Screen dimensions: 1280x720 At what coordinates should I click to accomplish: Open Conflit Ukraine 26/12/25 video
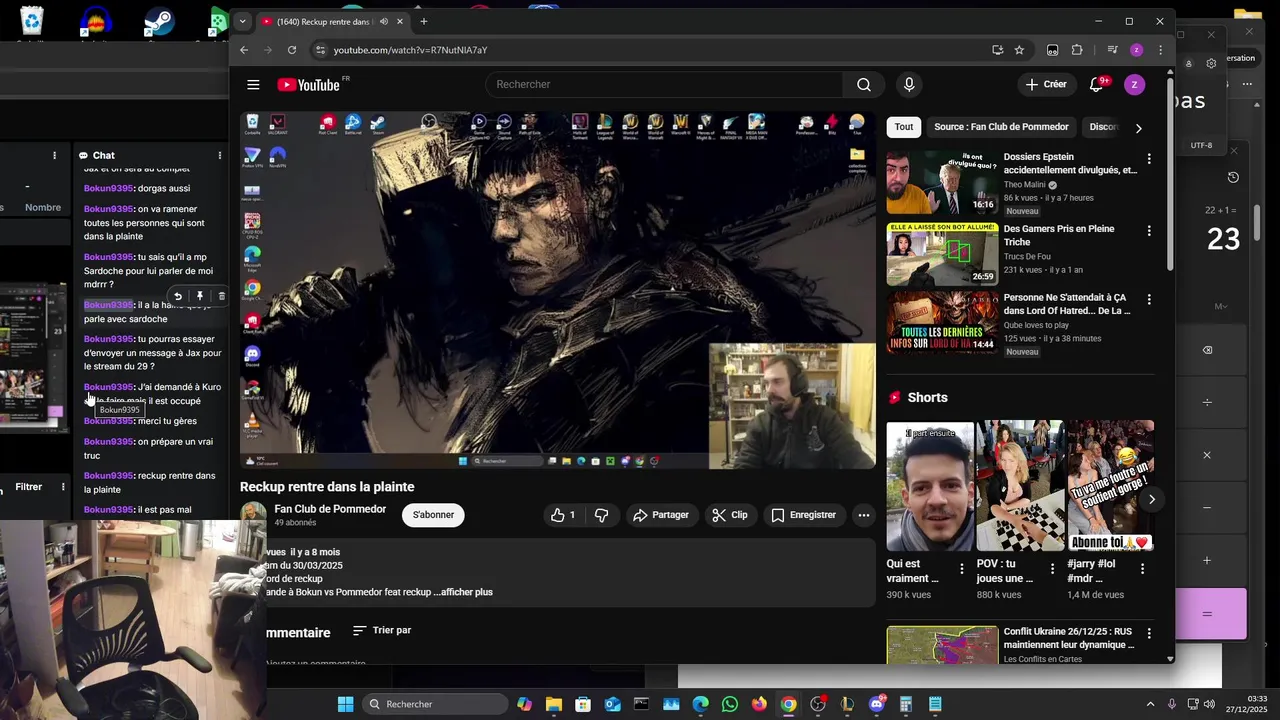coord(942,645)
